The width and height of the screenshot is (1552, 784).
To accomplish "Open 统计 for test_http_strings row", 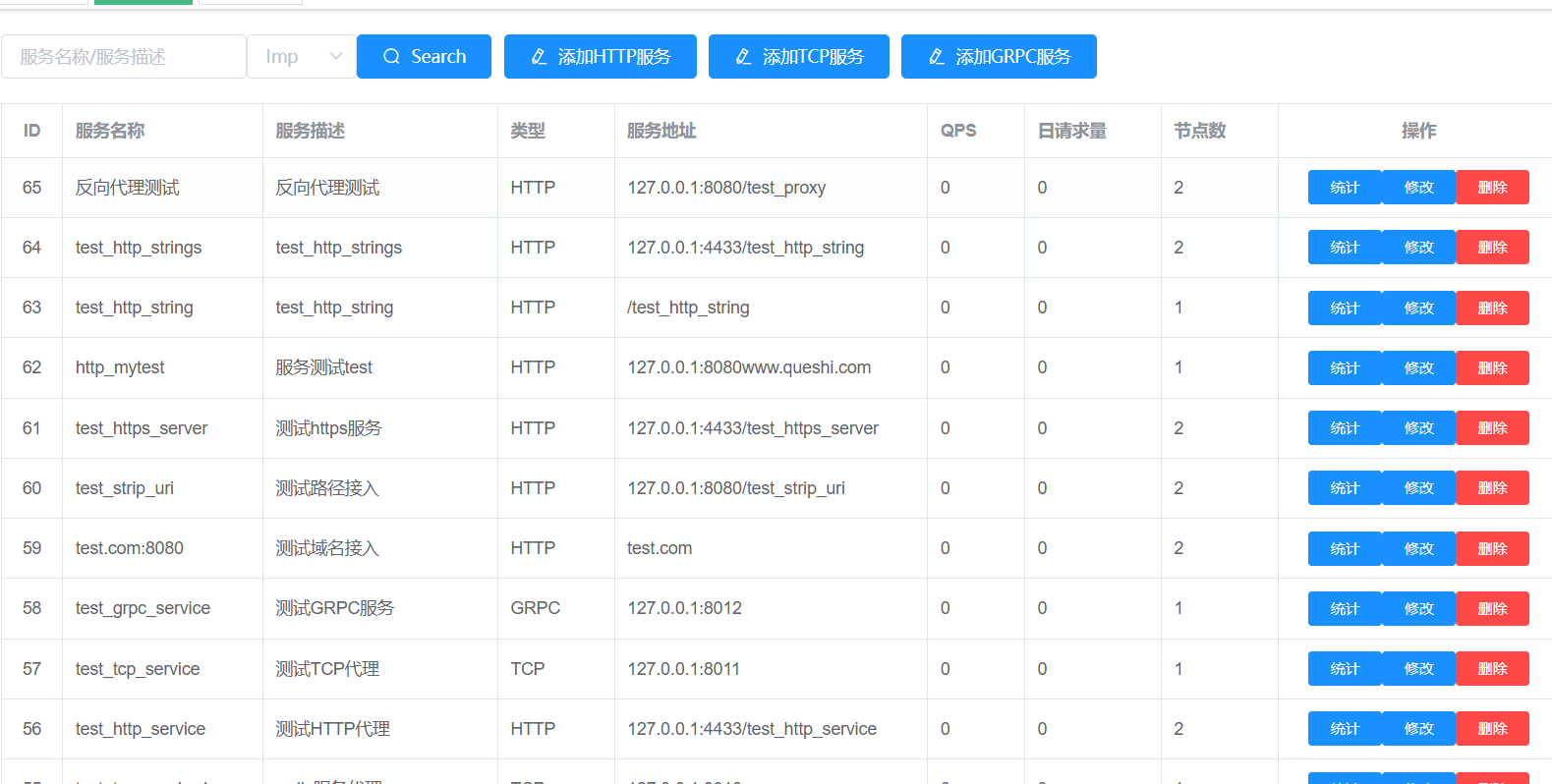I will [x=1345, y=248].
